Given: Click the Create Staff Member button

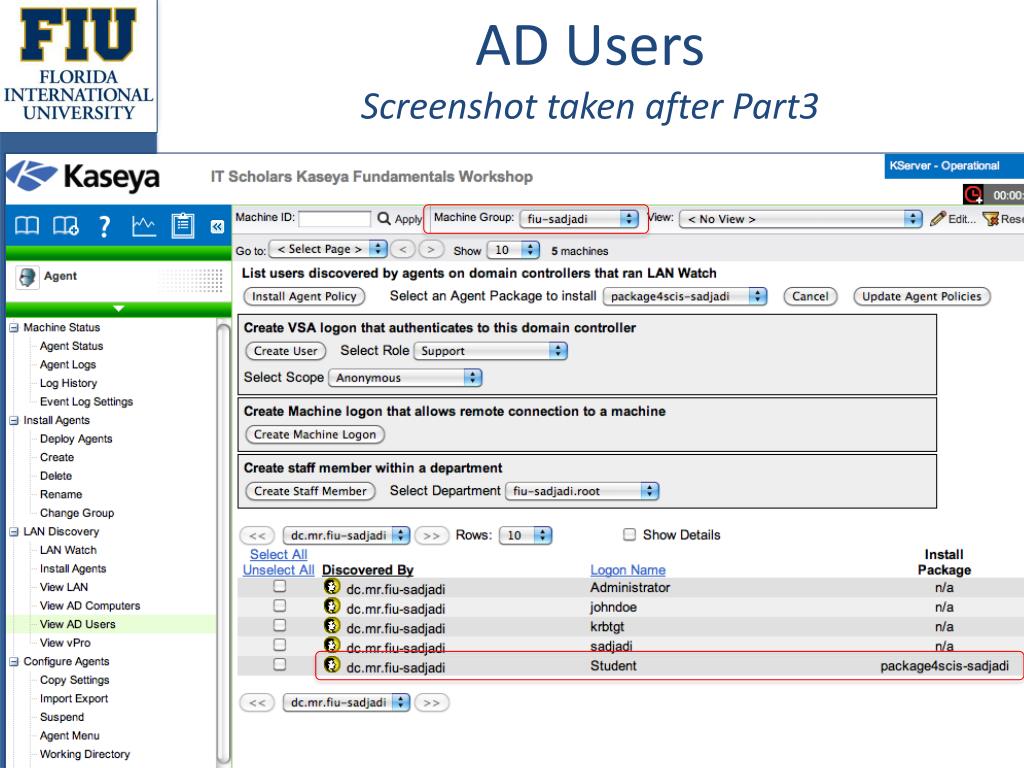Looking at the screenshot, I should 310,491.
